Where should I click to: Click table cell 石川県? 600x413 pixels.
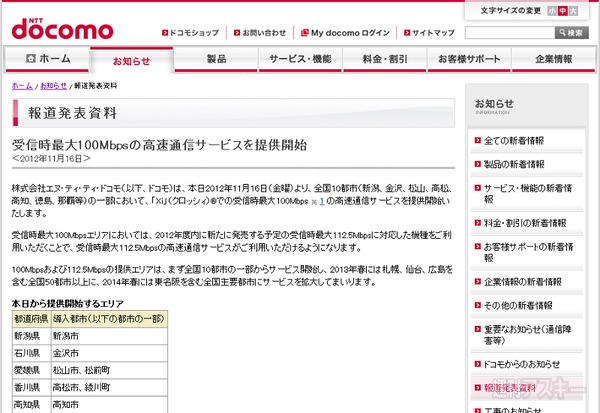(31, 353)
